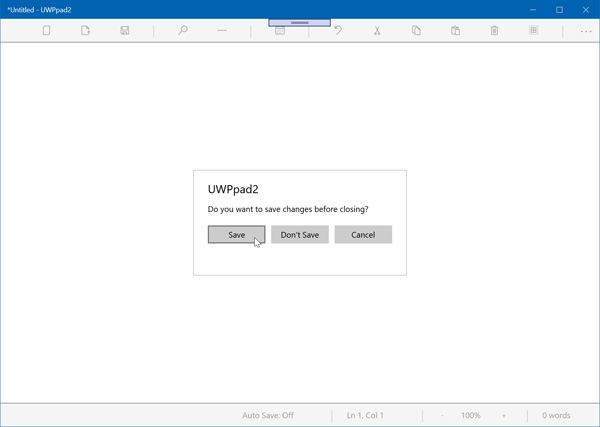Image resolution: width=600 pixels, height=427 pixels.
Task: Click the Open file icon in toolbar
Action: 85,31
